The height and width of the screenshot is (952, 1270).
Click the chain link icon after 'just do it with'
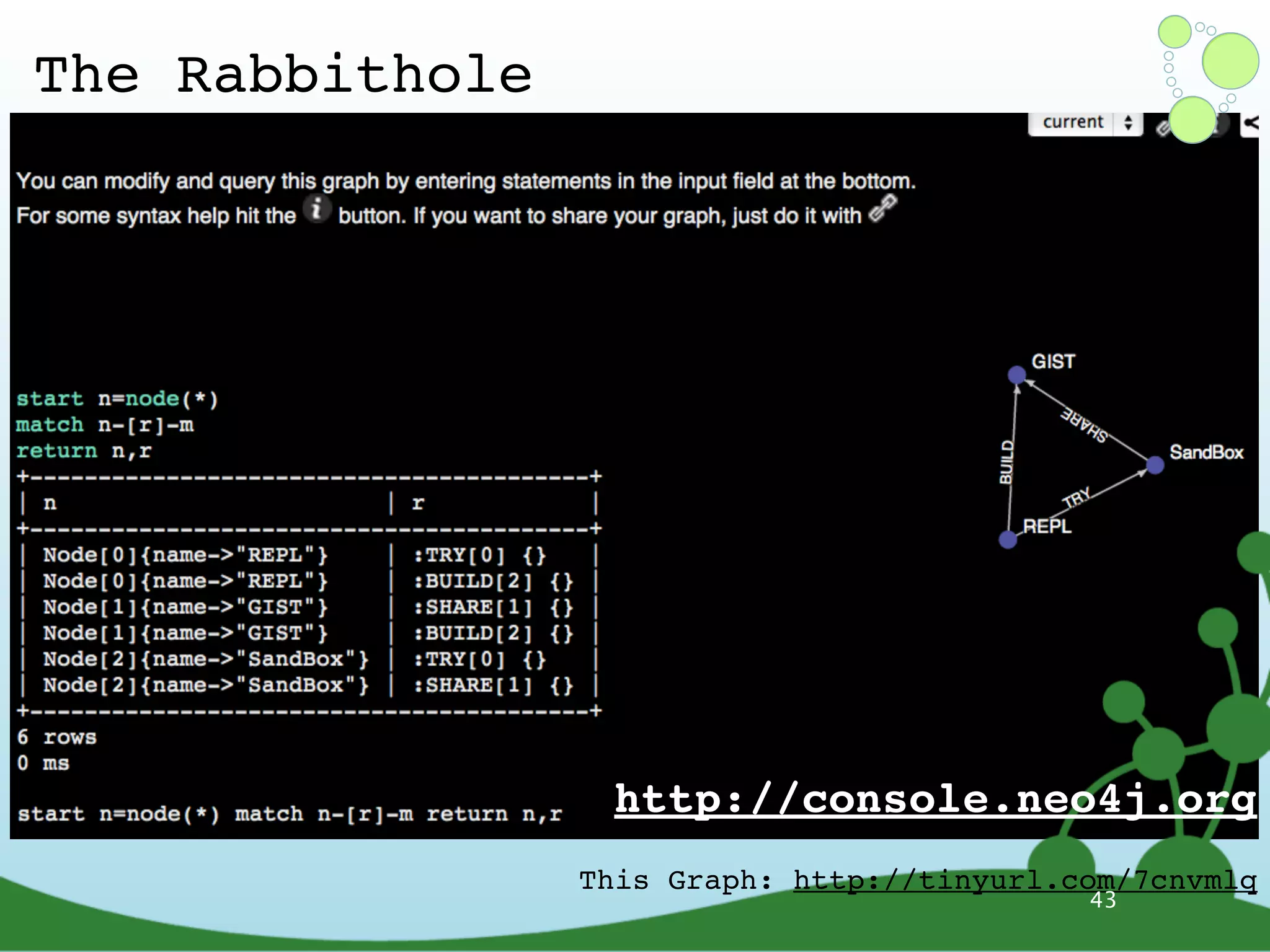click(x=883, y=208)
